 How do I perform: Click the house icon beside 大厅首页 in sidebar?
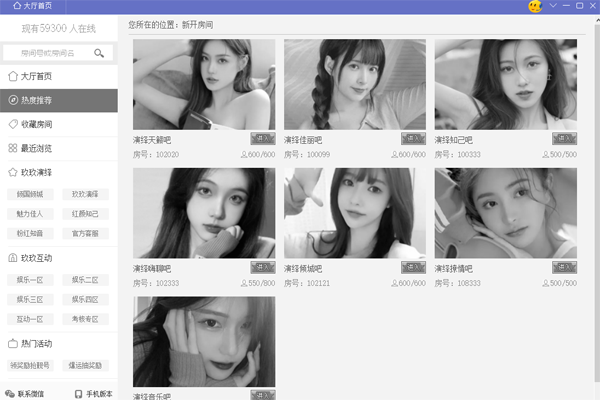pyautogui.click(x=13, y=76)
